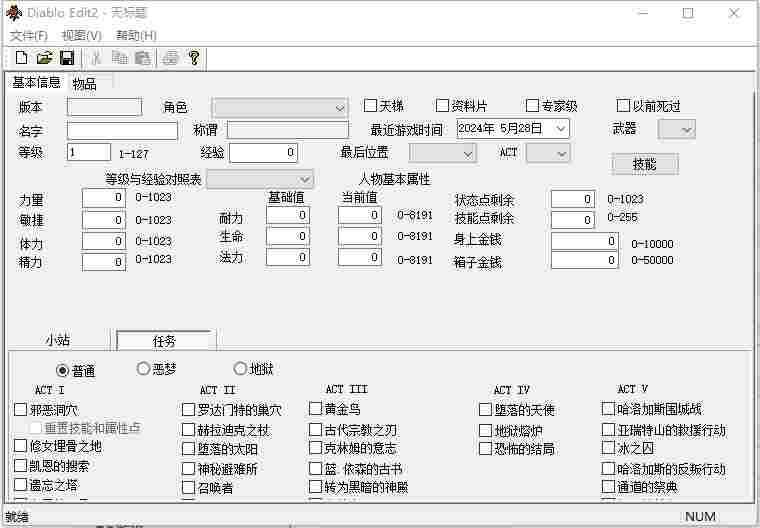Check the 以前死过 checkbox
Image resolution: width=760 pixels, height=528 pixels.
click(x=623, y=105)
